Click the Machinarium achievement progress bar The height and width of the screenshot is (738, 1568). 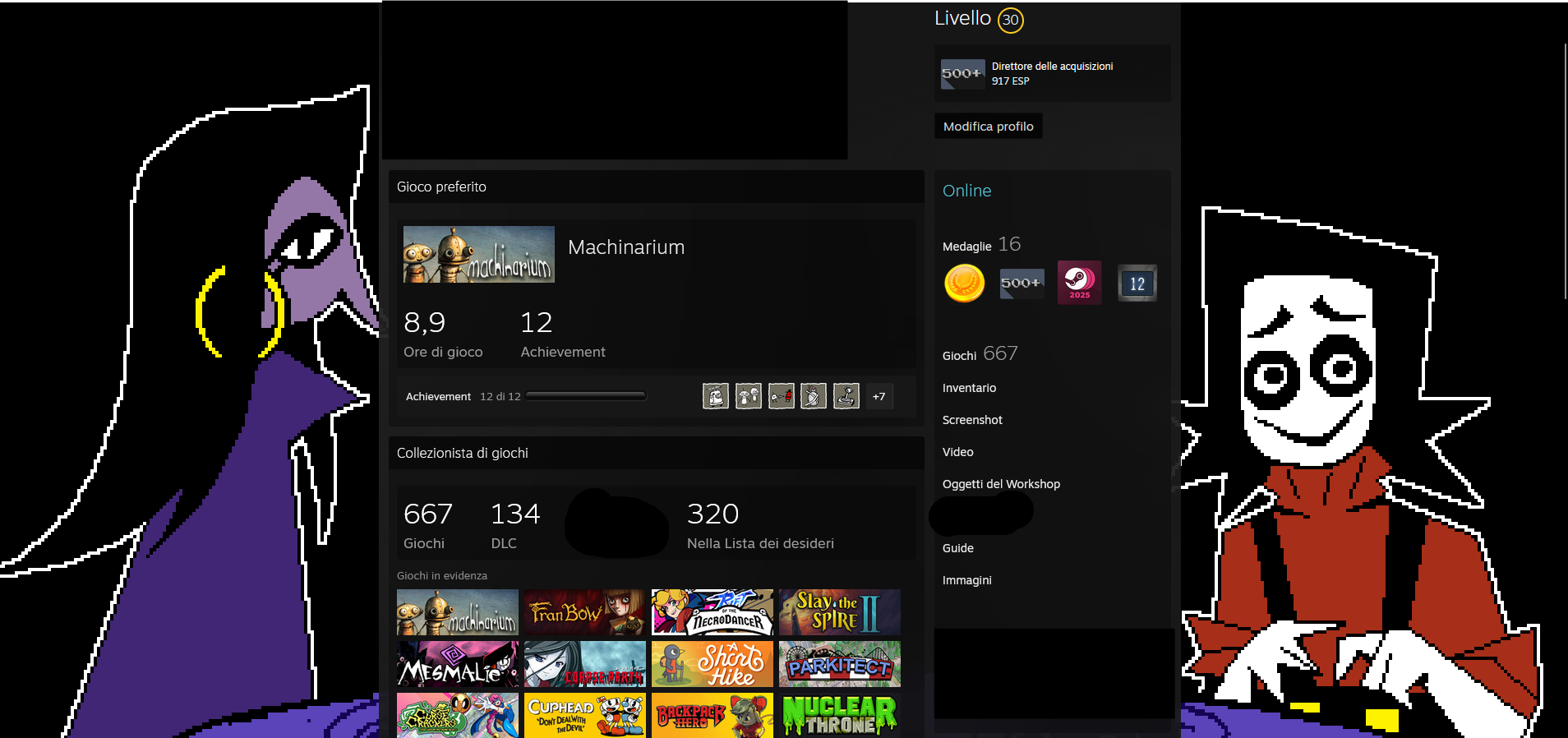pos(586,396)
